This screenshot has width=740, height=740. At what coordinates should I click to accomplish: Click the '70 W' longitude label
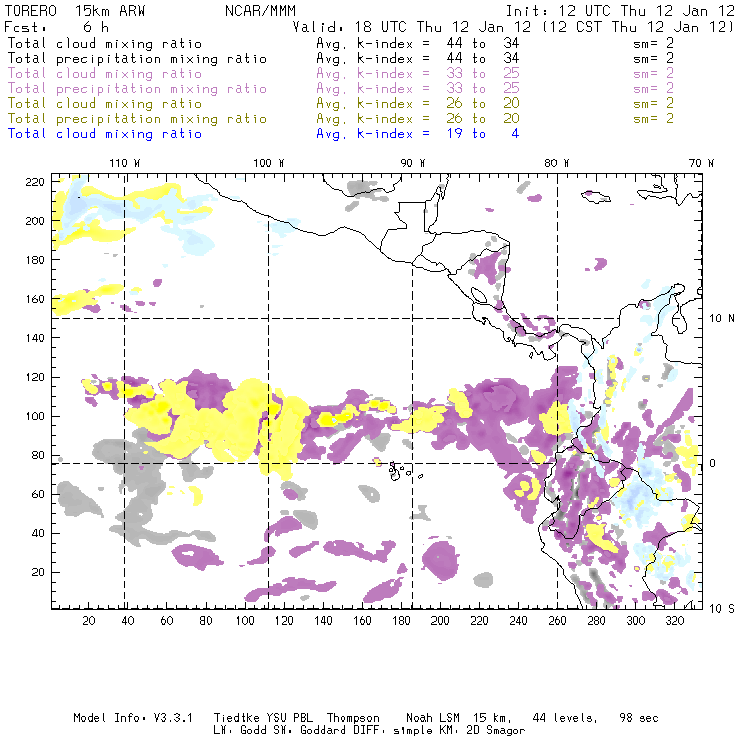(701, 163)
